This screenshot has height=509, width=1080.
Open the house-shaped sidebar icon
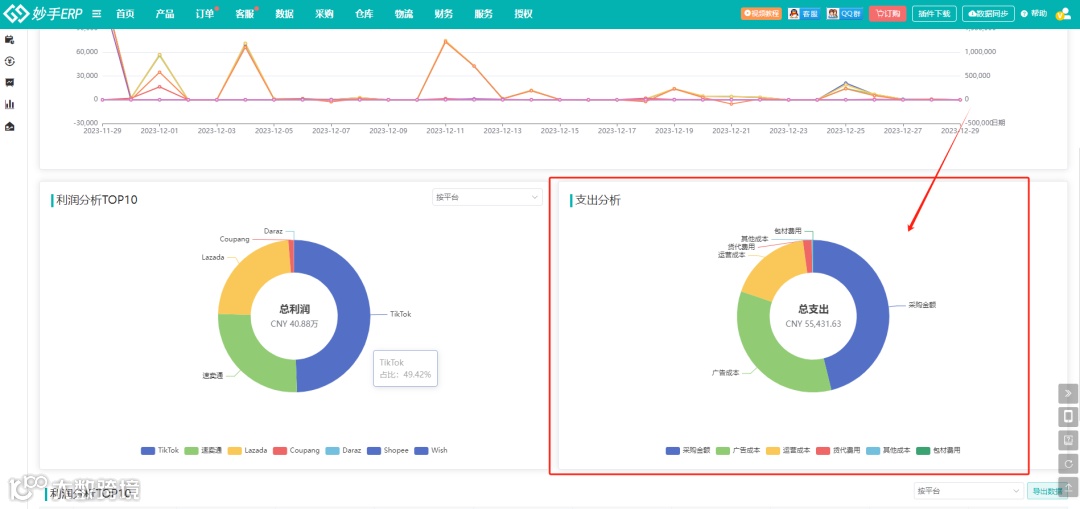10,127
